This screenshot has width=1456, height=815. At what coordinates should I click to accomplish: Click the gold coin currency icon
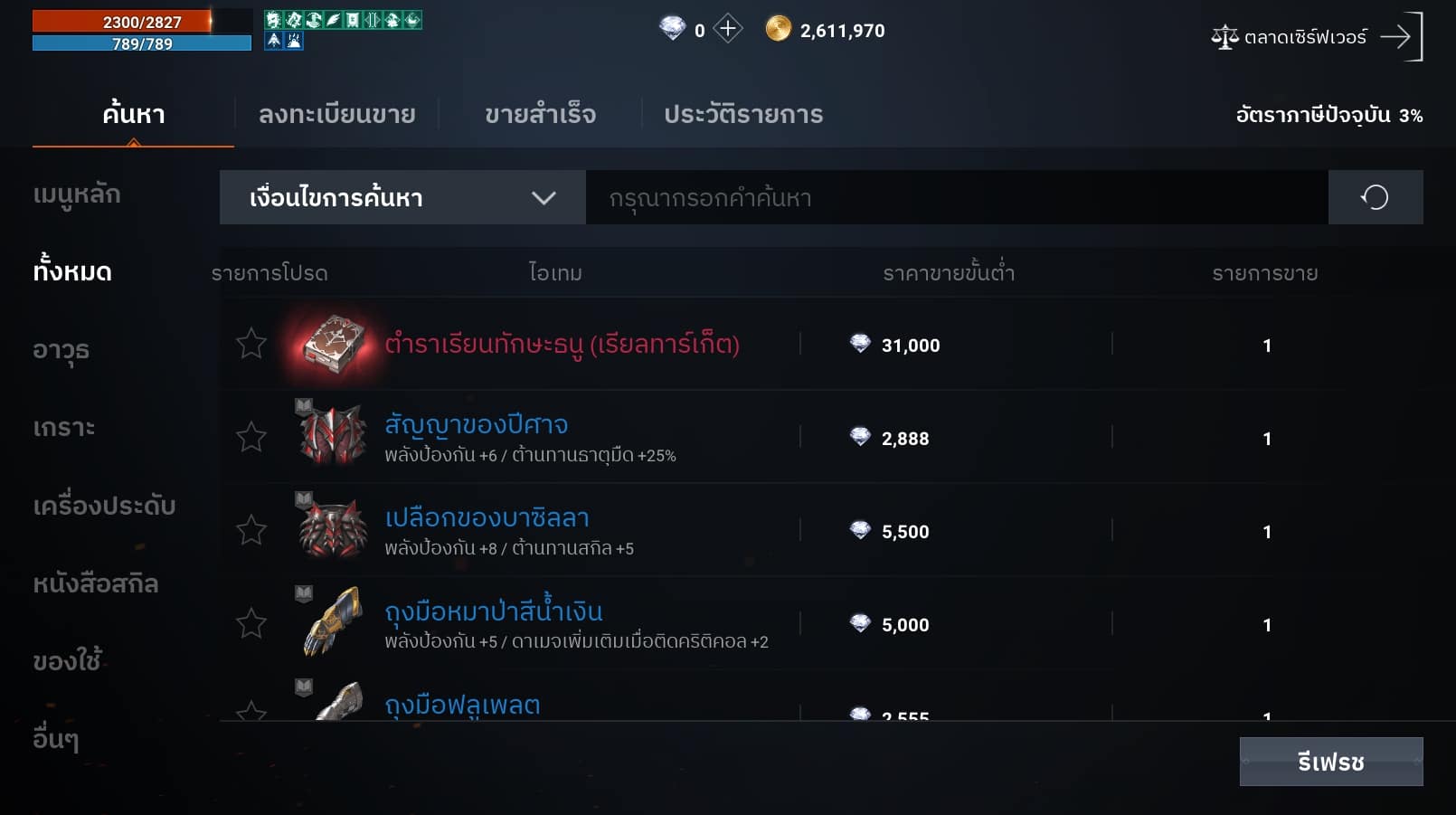778,30
